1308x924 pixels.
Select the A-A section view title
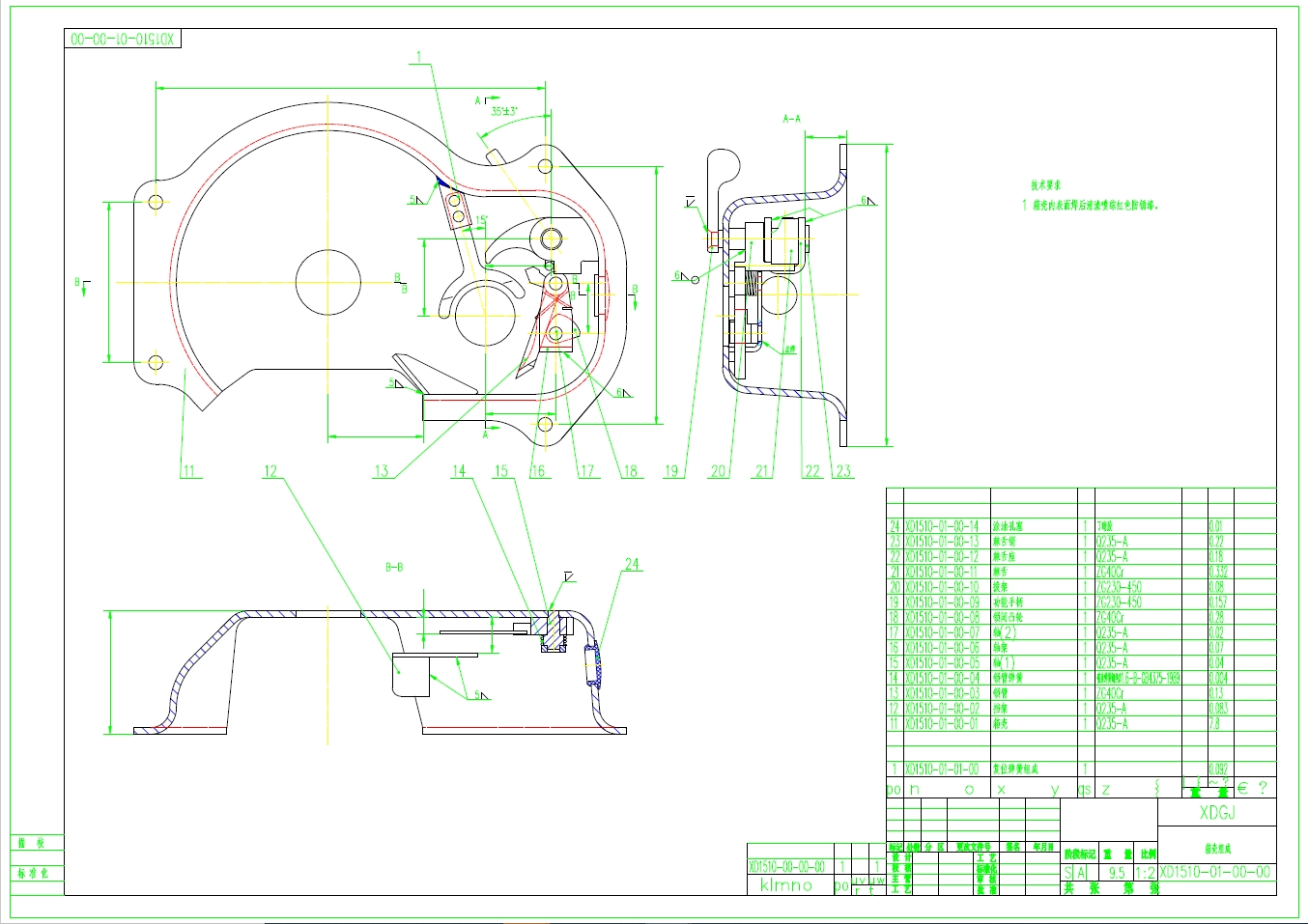791,119
